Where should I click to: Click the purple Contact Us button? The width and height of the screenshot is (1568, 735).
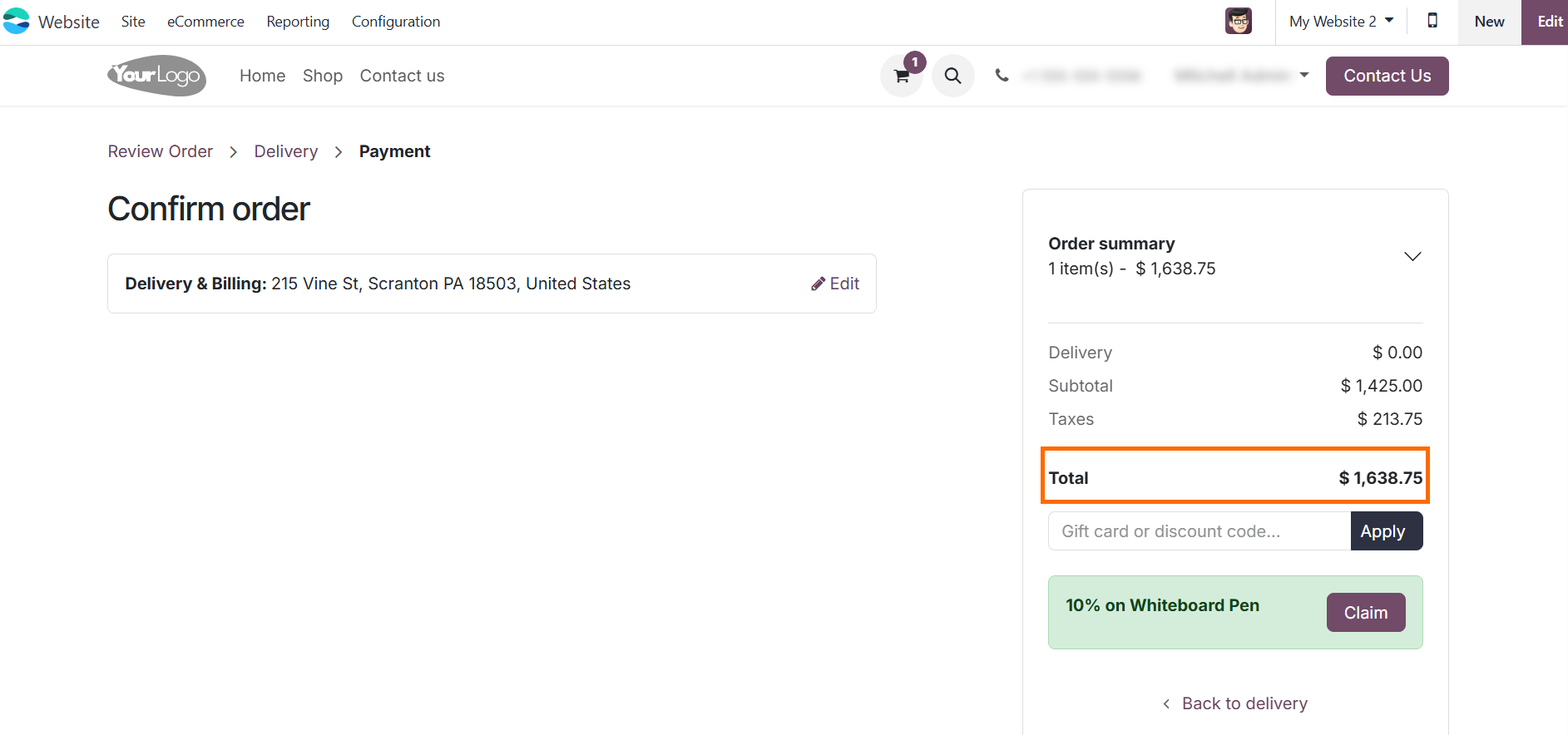1387,76
